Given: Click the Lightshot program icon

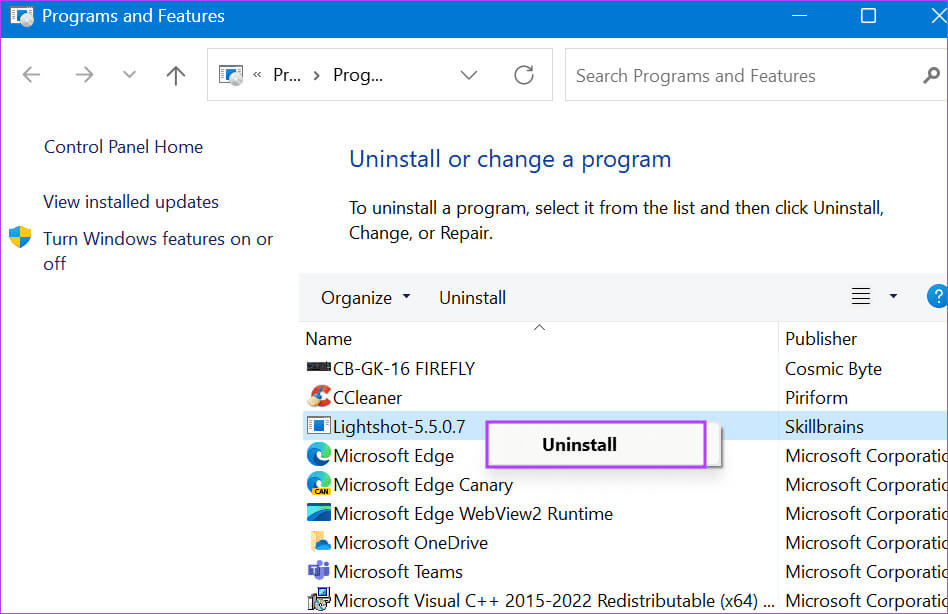Looking at the screenshot, I should [x=319, y=425].
